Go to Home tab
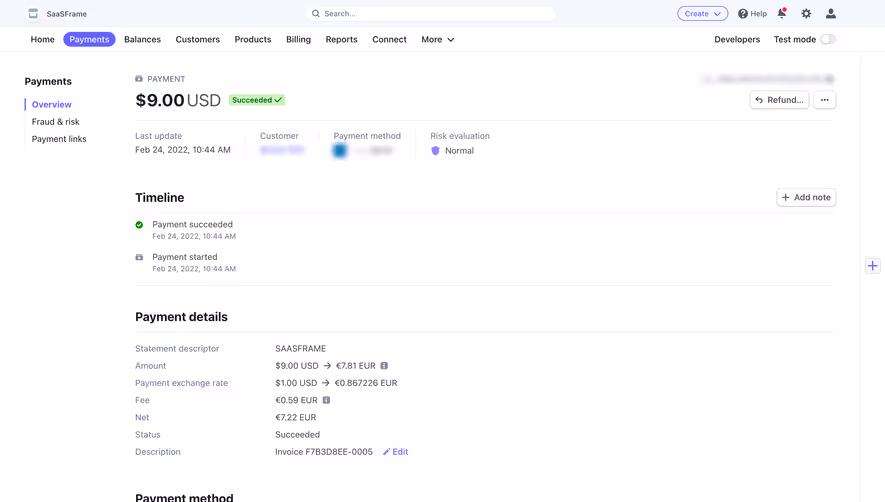 coord(42,40)
